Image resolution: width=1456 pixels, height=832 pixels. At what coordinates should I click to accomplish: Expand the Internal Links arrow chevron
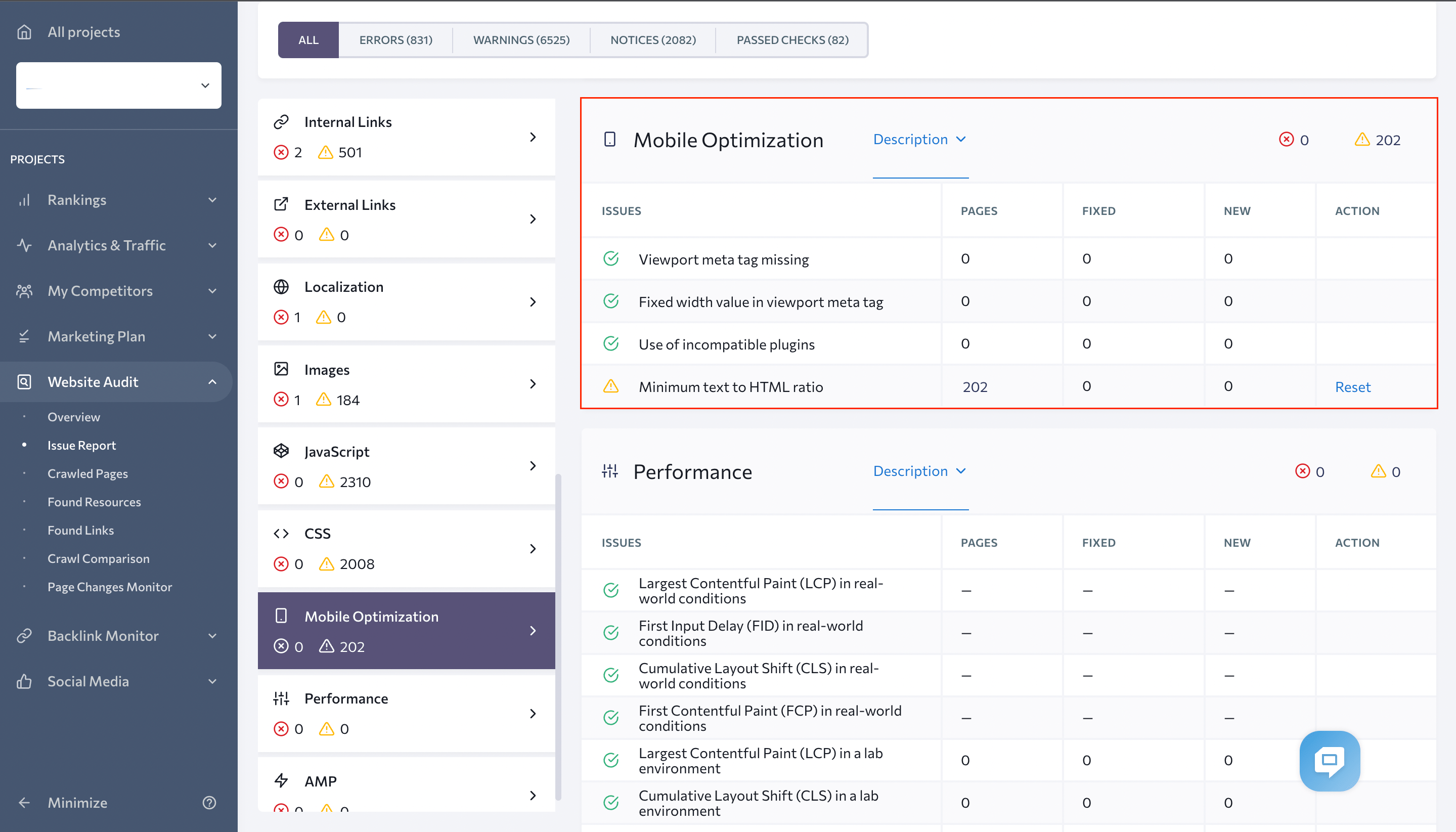click(x=533, y=136)
